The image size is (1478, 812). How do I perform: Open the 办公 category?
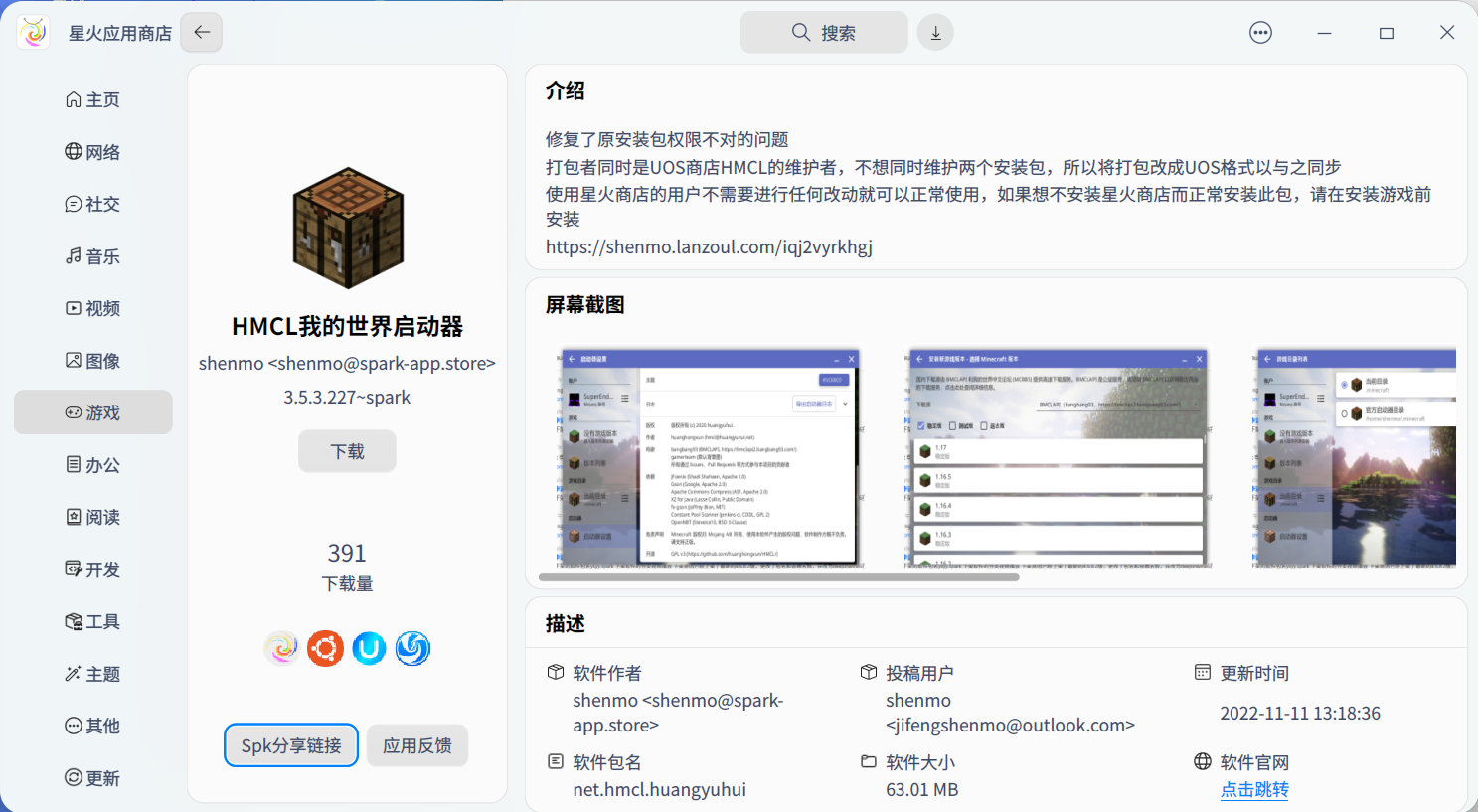pyautogui.click(x=93, y=465)
